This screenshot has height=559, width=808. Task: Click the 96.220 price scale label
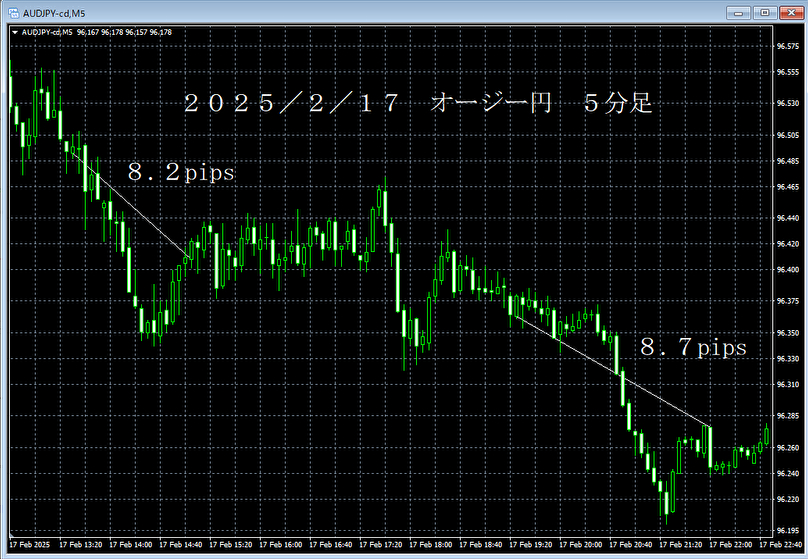point(788,499)
